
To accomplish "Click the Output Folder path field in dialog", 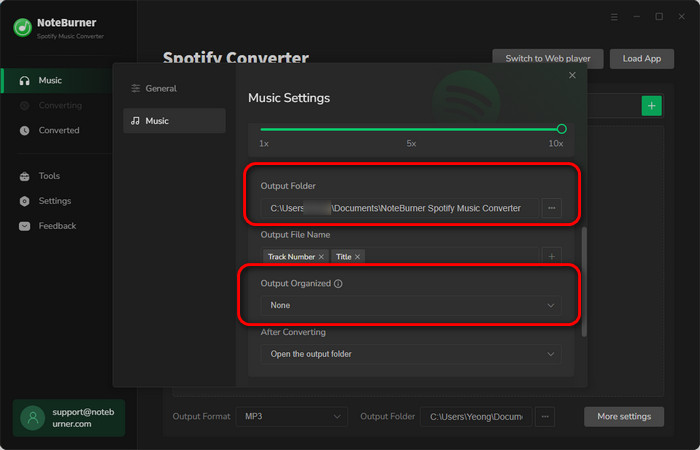I will [x=400, y=208].
